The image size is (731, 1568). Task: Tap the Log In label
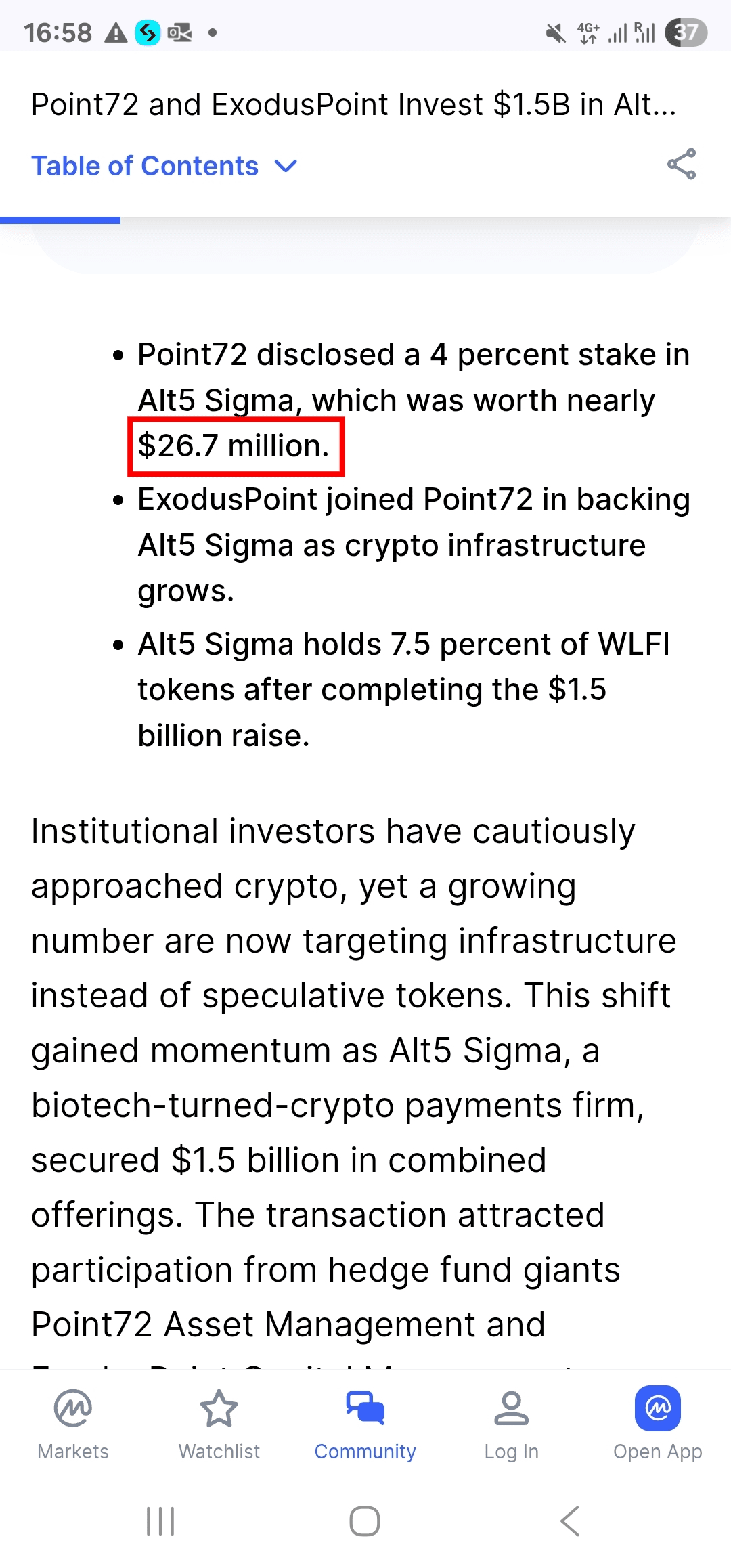(511, 1452)
